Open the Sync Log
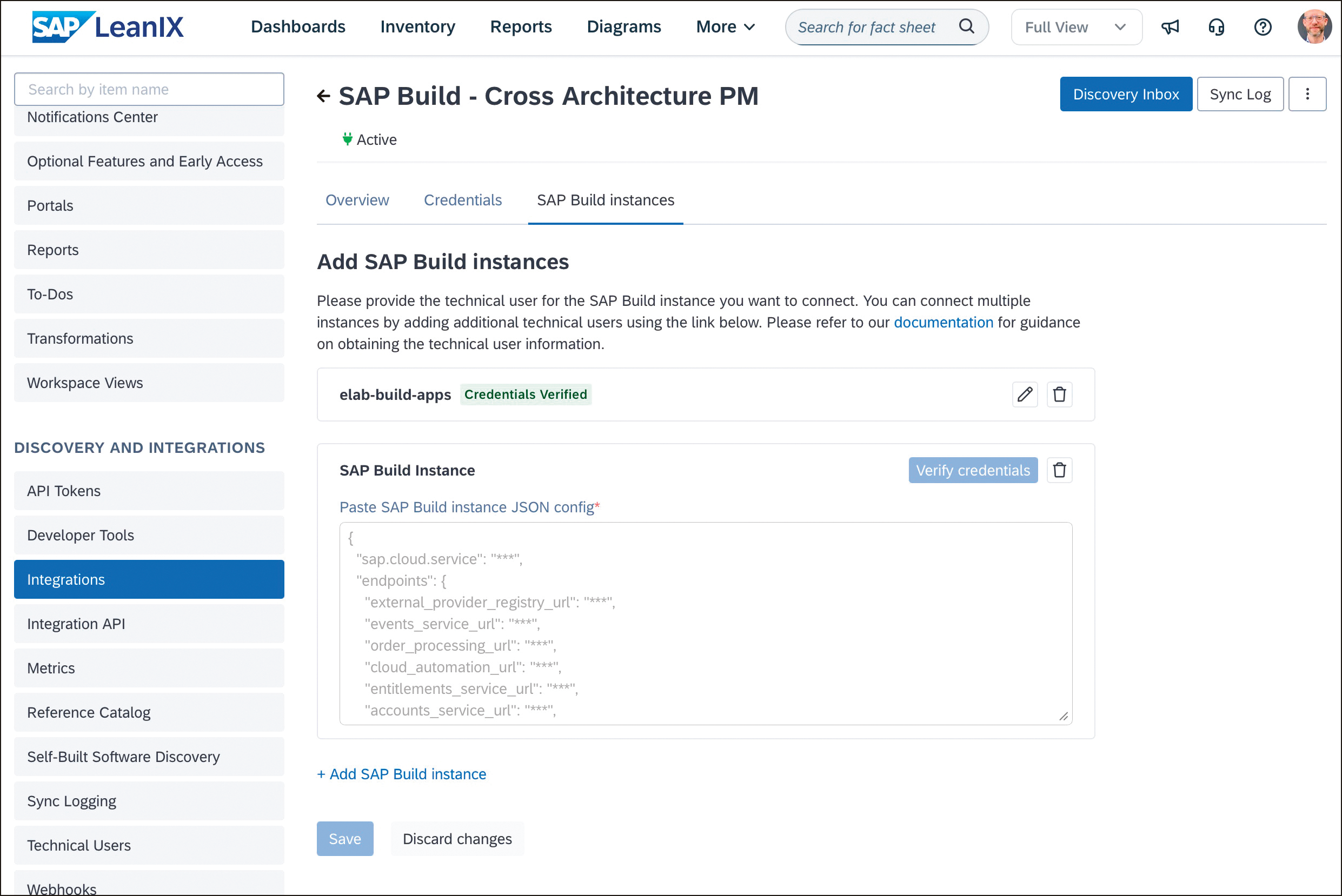1342x896 pixels. pyautogui.click(x=1240, y=93)
